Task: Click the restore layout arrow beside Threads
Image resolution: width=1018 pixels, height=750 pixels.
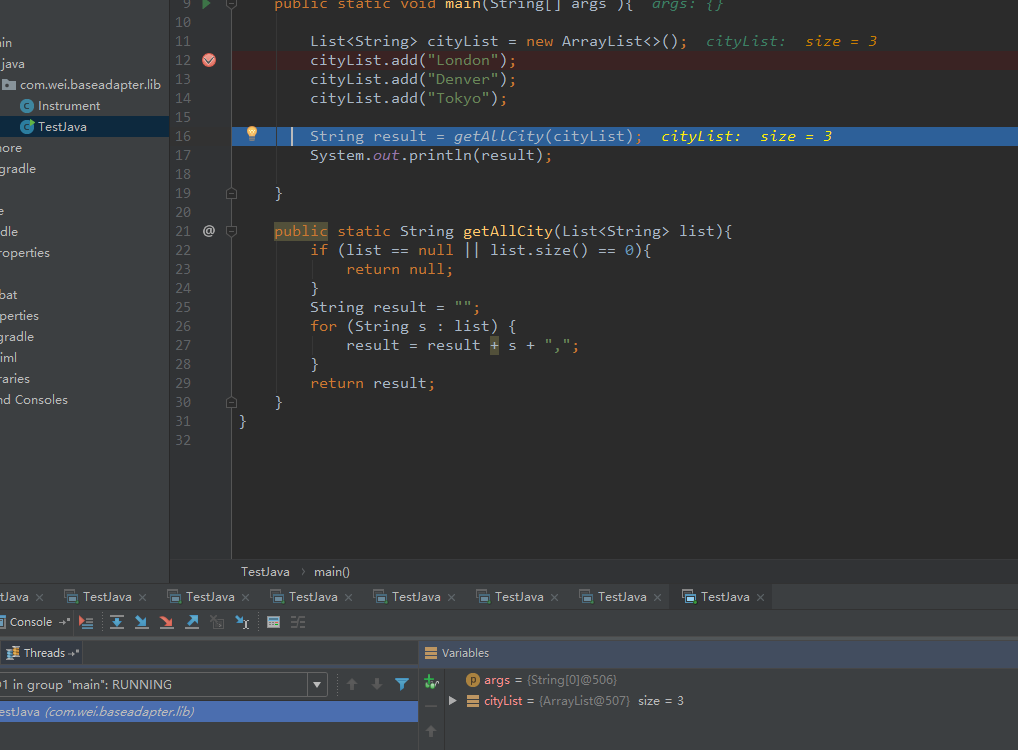Action: click(x=73, y=653)
